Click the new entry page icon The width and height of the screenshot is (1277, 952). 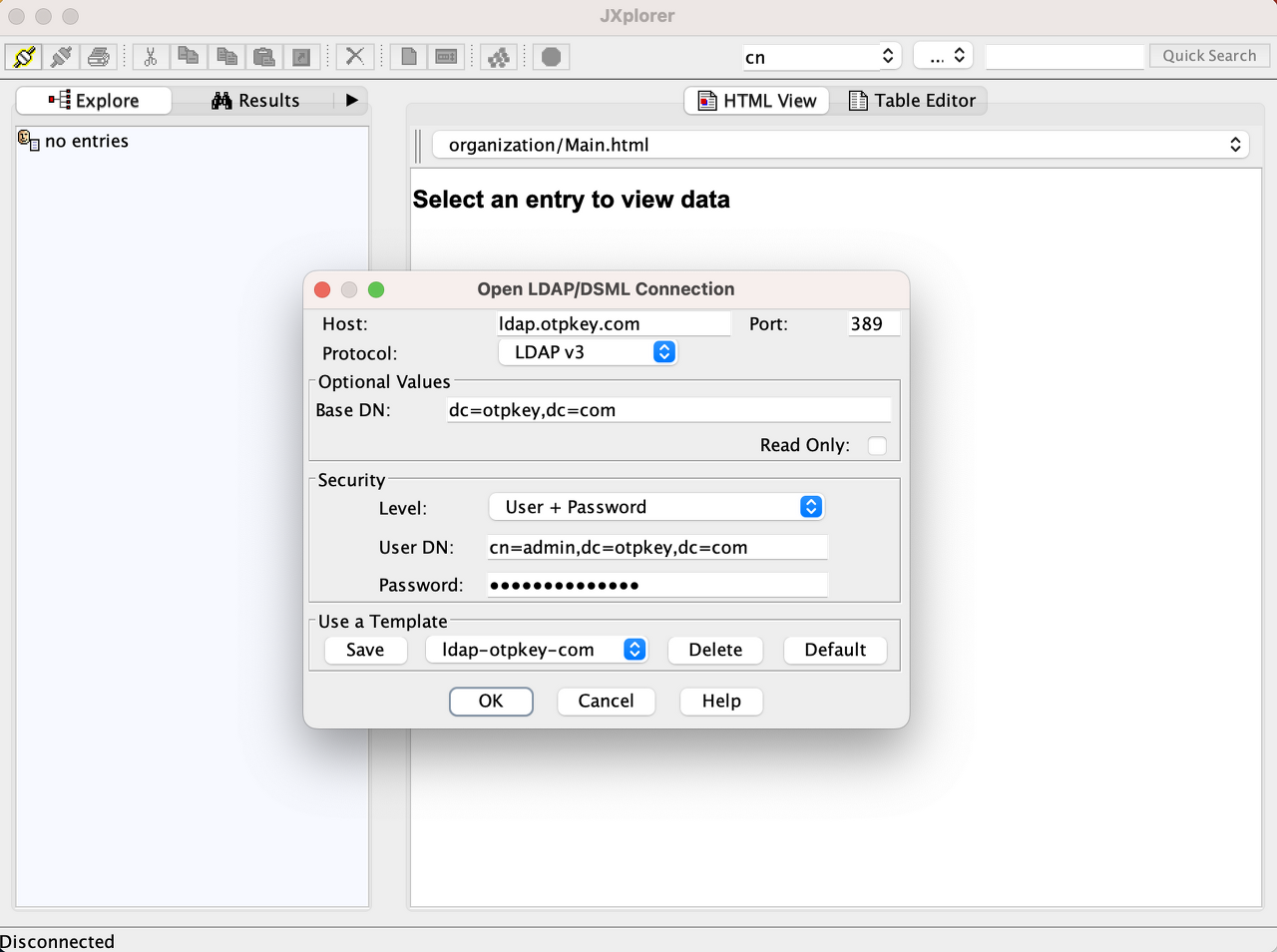(409, 57)
